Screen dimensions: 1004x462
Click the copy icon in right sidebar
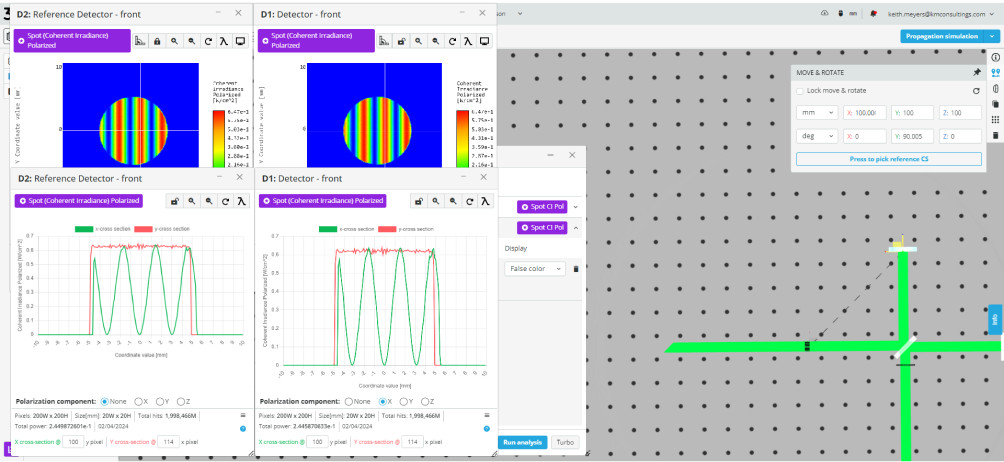(995, 104)
